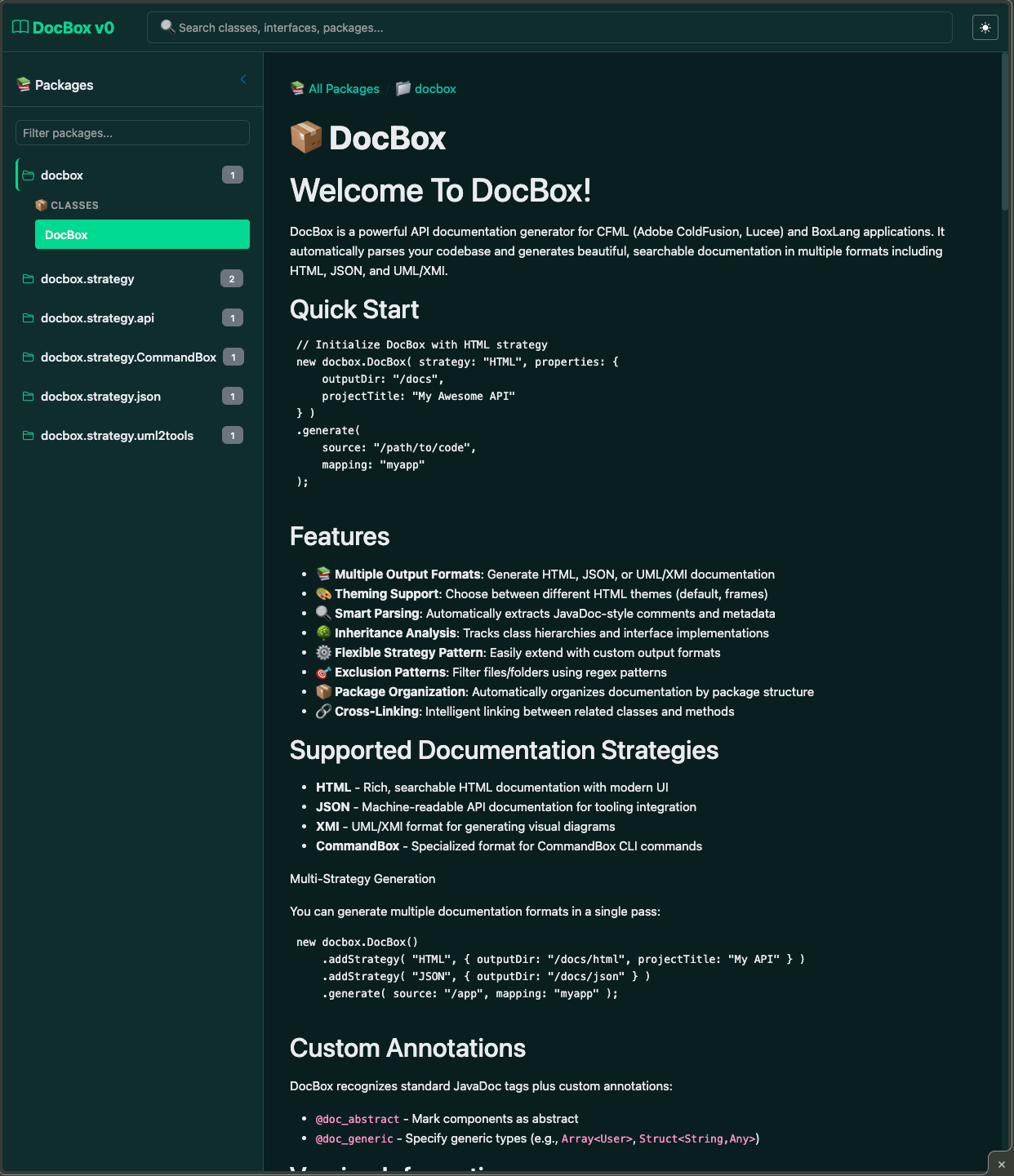Click the folder icon in the docbox breadcrumb

pos(402,88)
